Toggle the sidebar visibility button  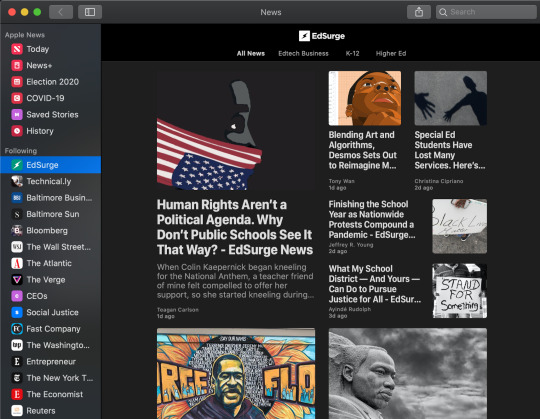tap(90, 12)
